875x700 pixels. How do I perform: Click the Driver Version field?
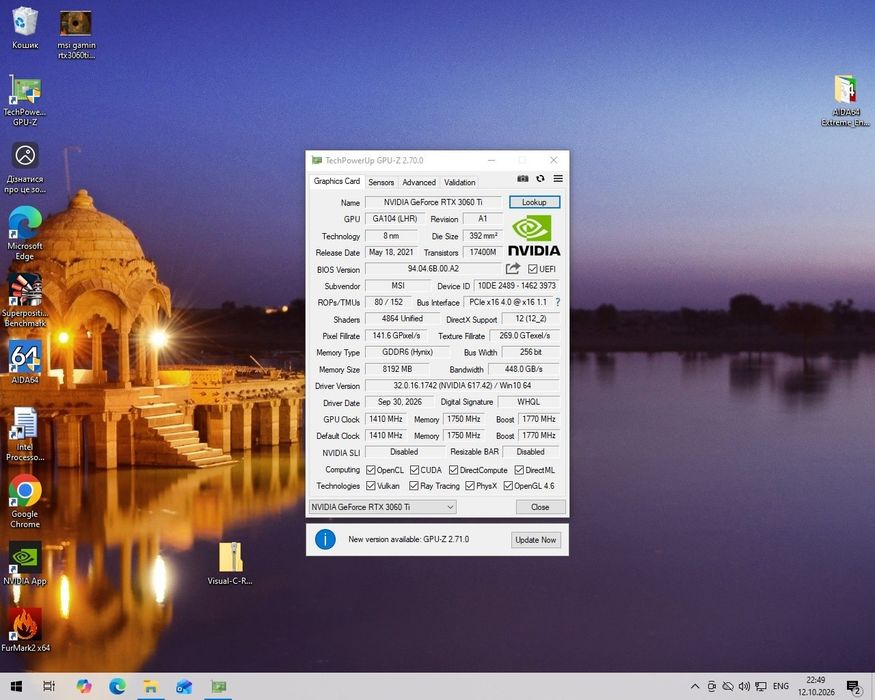coord(462,386)
